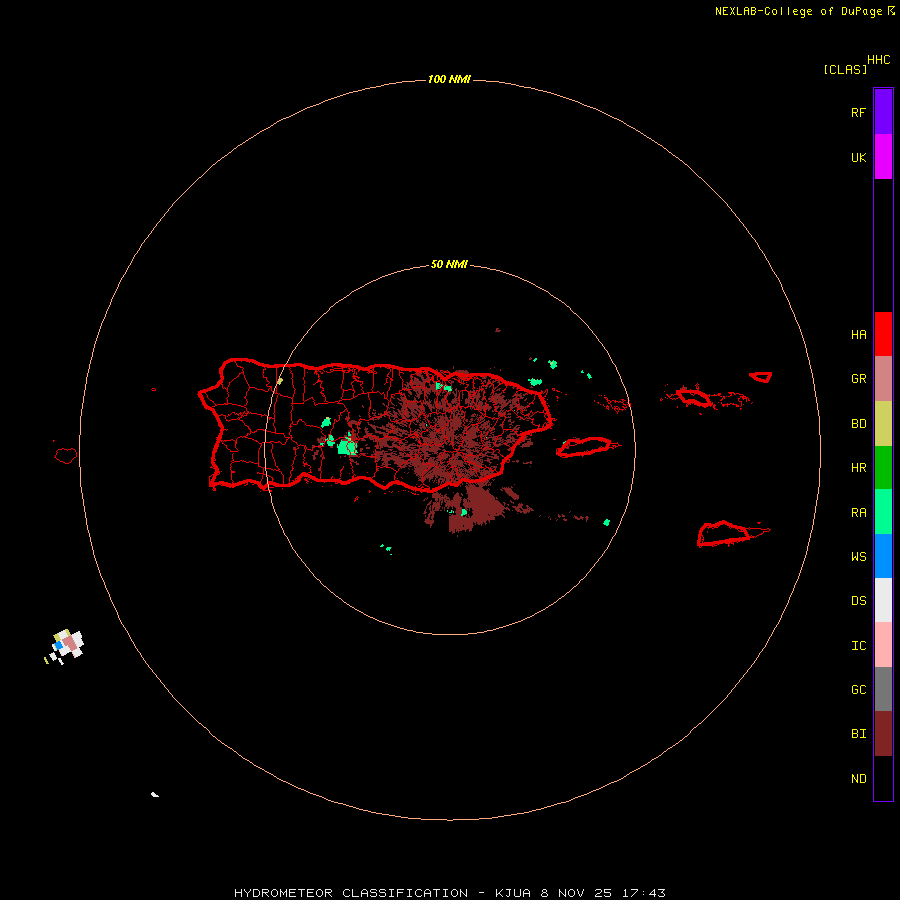
Task: Click the small white echo near bottom-left
Action: pyautogui.click(x=154, y=794)
